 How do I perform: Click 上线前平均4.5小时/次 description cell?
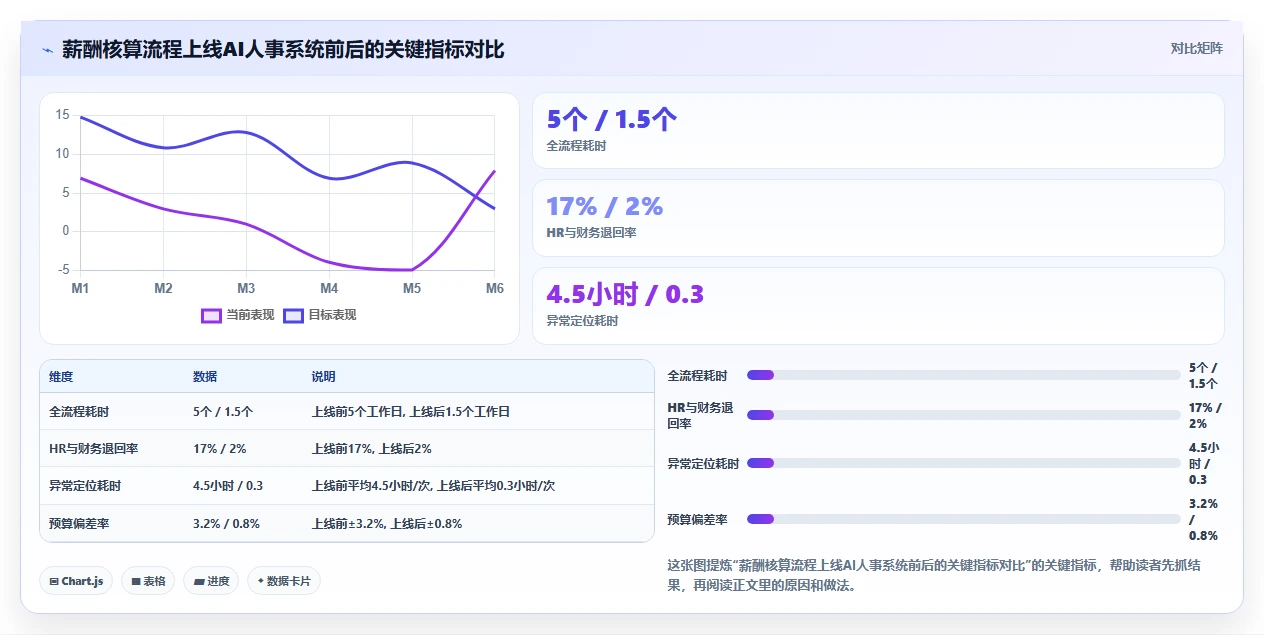click(x=433, y=486)
